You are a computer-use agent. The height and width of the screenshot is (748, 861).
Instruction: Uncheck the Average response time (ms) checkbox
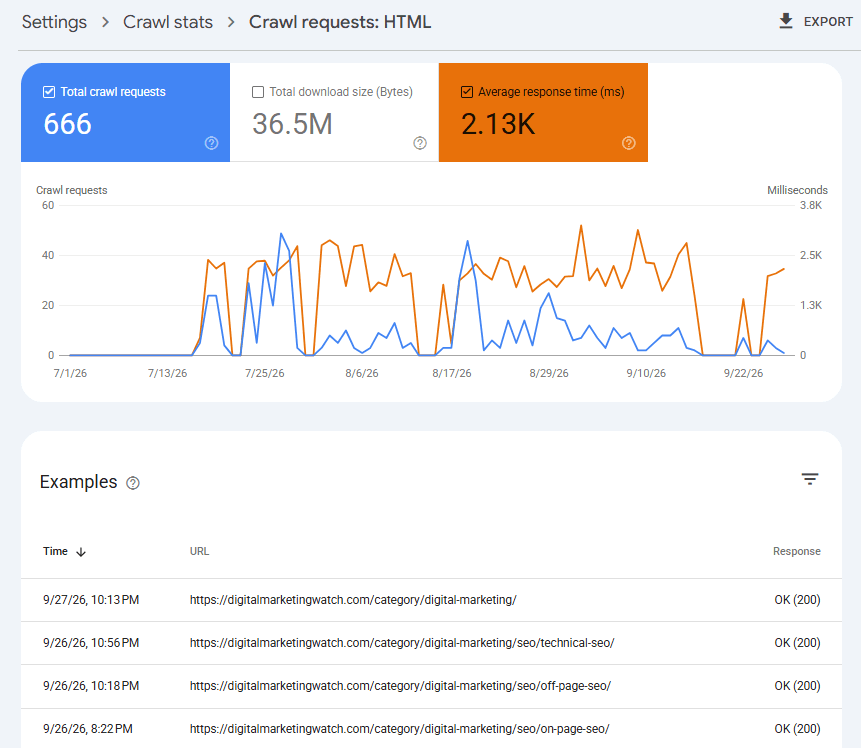[x=467, y=92]
